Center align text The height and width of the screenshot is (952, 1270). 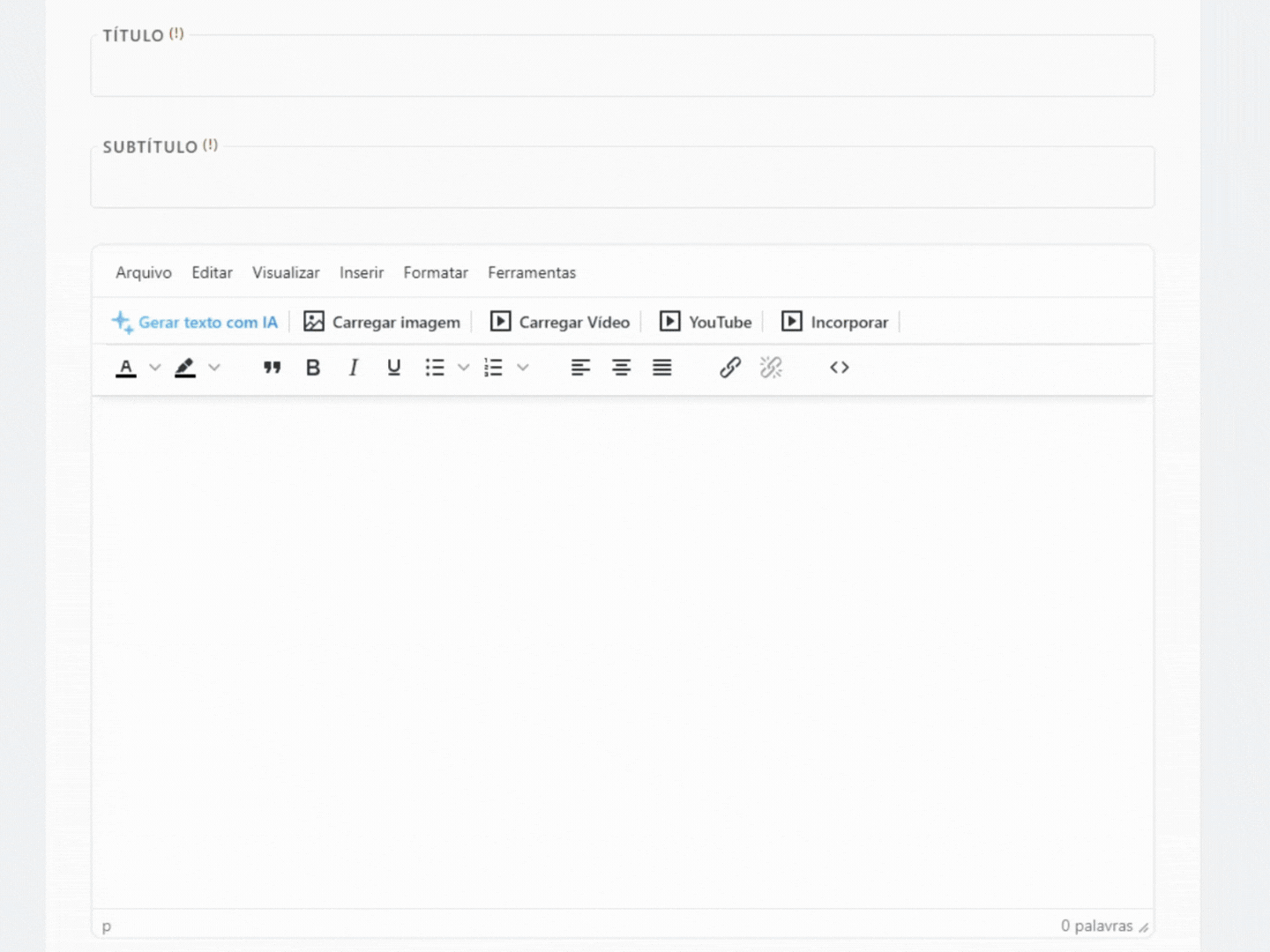621,368
